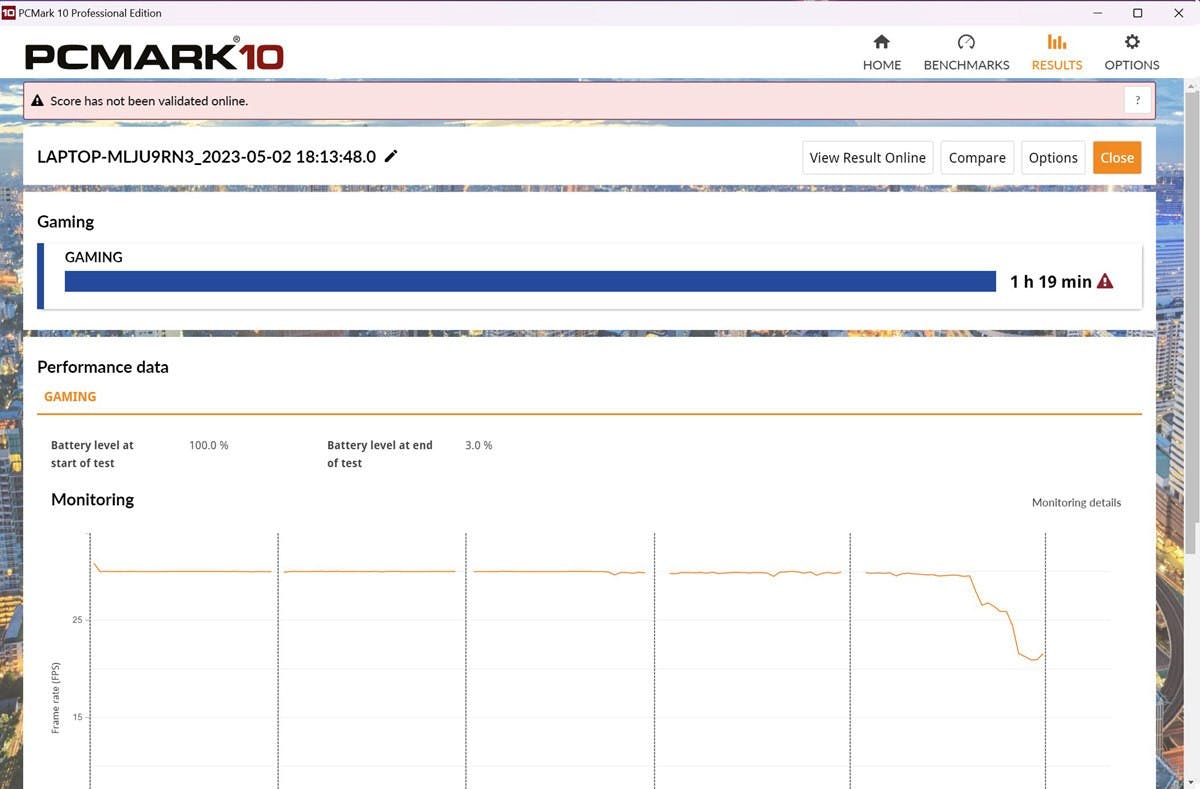Open the question mark help in banner
The image size is (1200, 789).
(x=1137, y=101)
